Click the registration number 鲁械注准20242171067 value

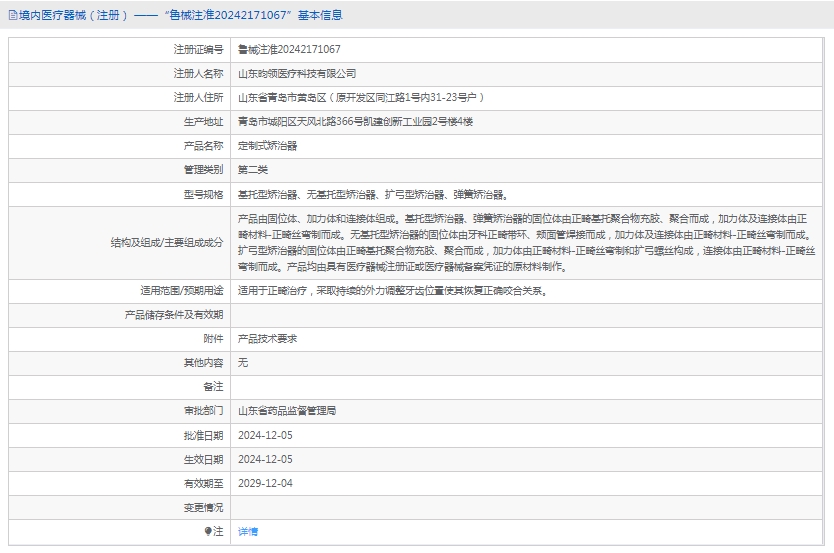(289, 49)
